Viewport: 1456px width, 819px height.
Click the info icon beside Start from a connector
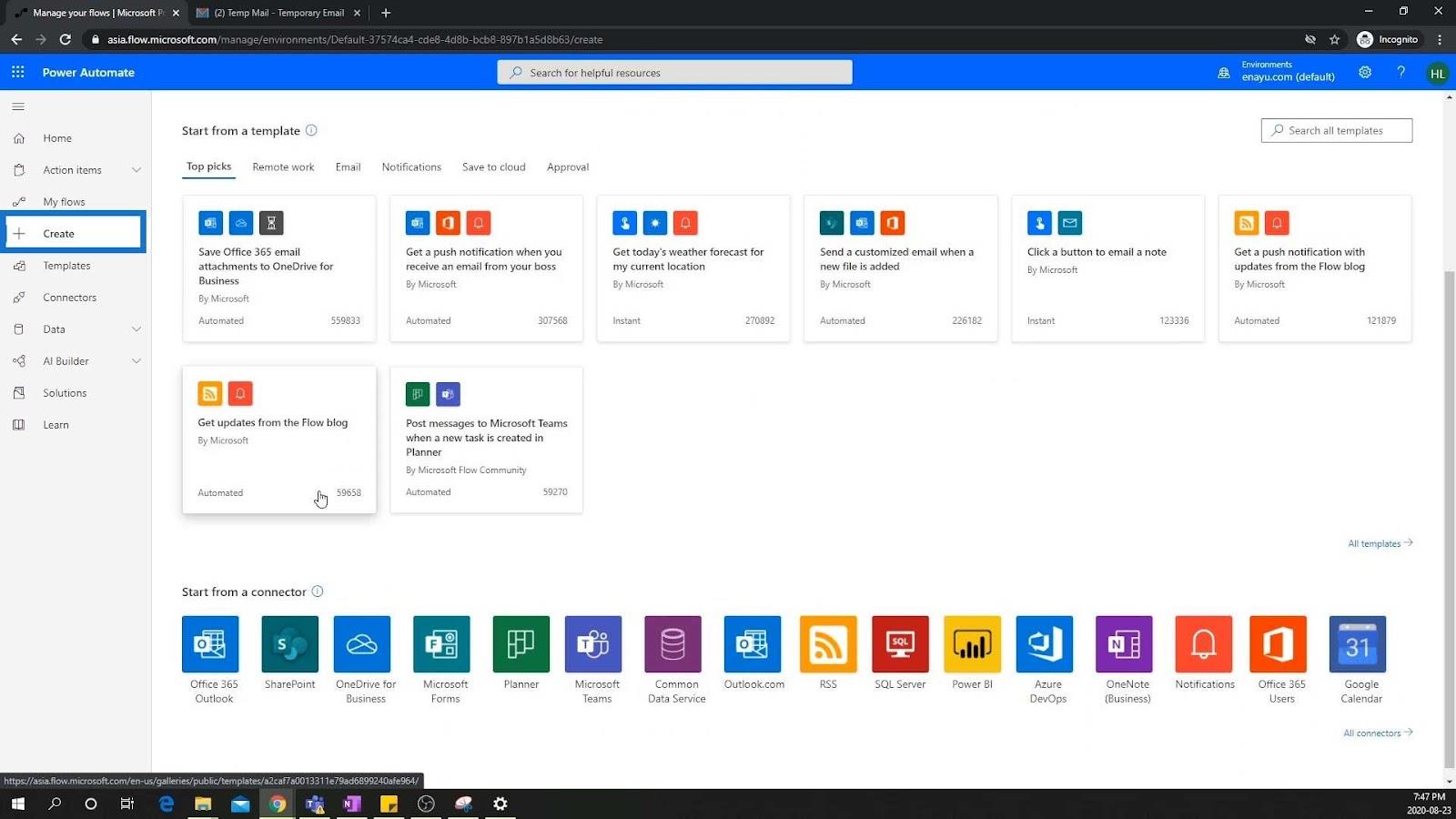click(x=318, y=591)
